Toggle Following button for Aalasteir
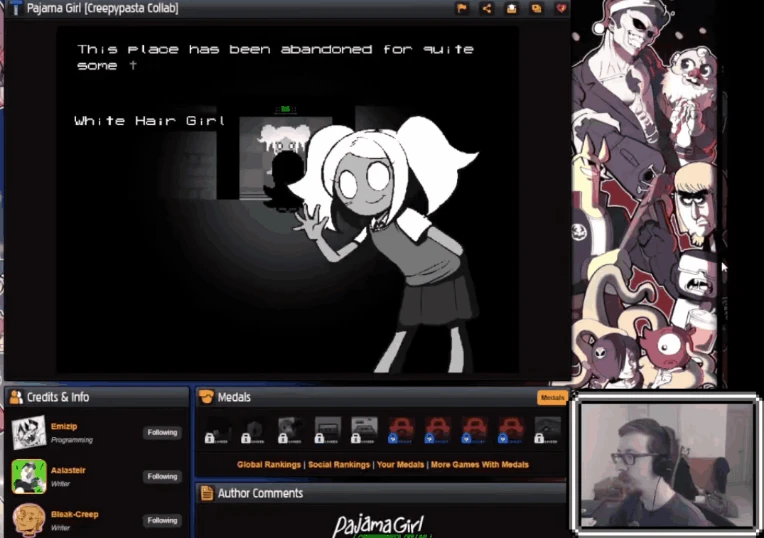Viewport: 764px width, 538px height. 162,477
